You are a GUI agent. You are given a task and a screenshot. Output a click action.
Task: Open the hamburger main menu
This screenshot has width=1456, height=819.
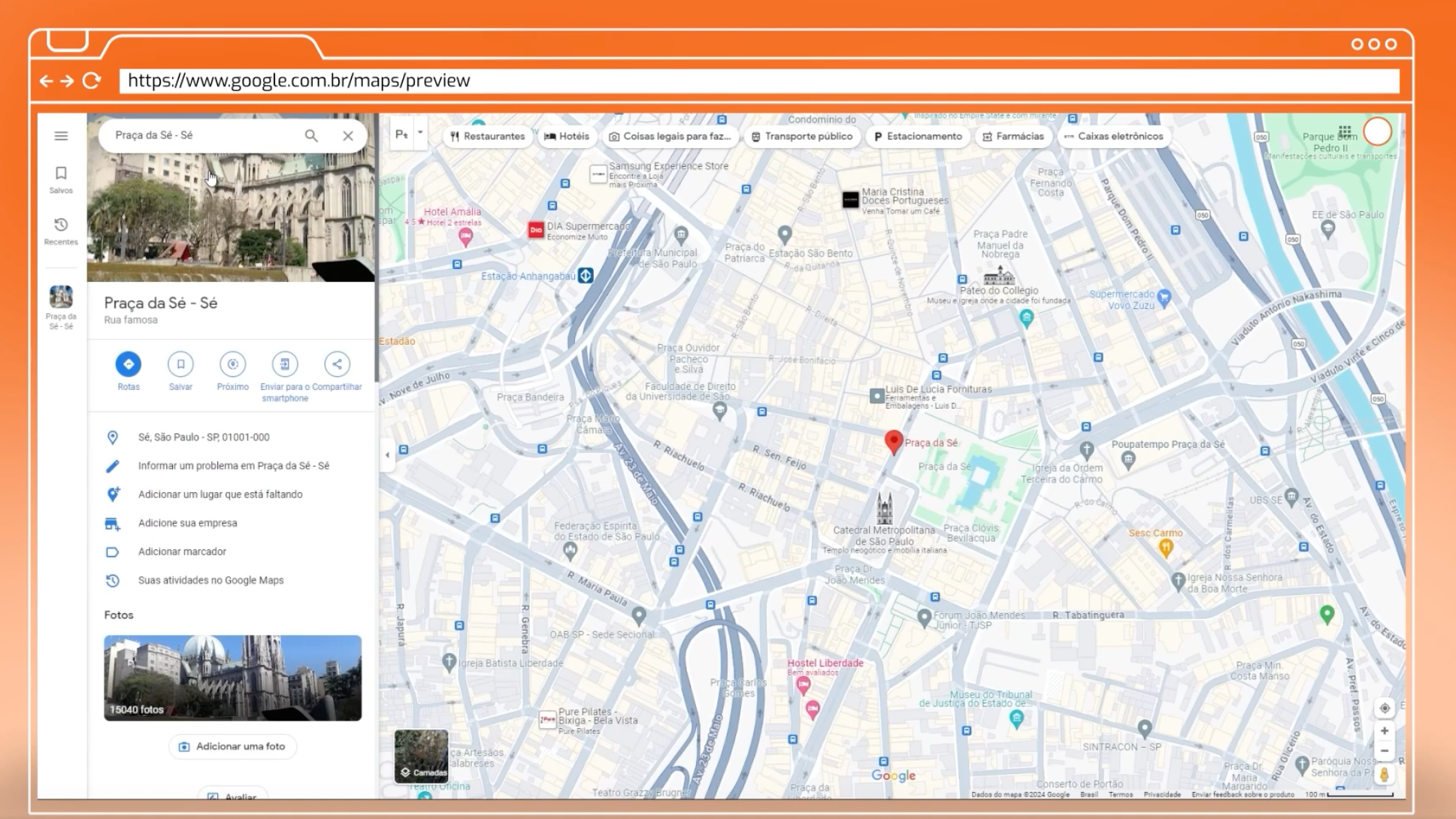pyautogui.click(x=61, y=136)
